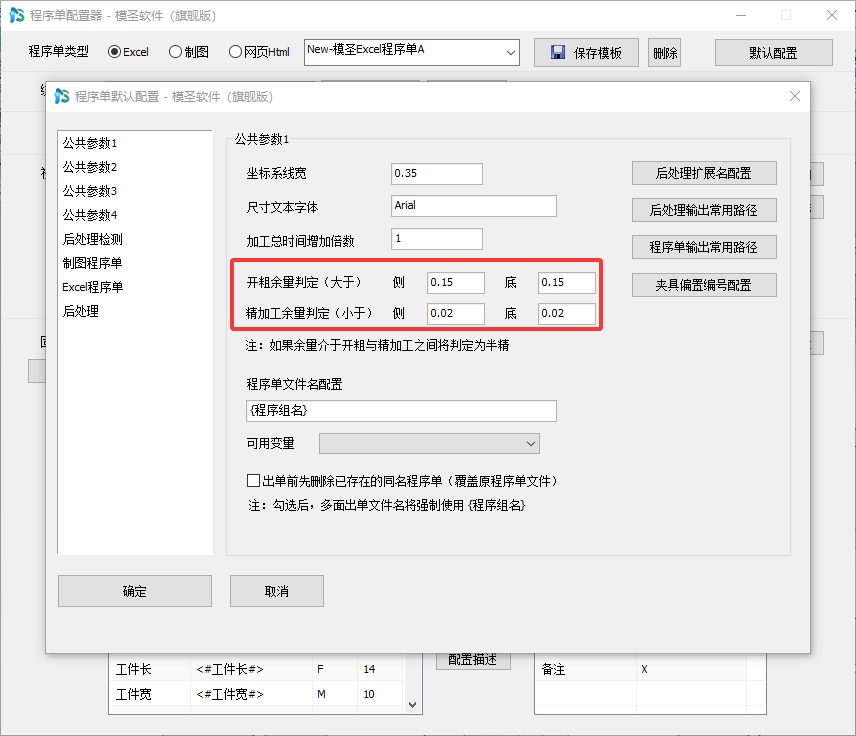Click the 取消 button
This screenshot has height=736, width=856.
(277, 591)
